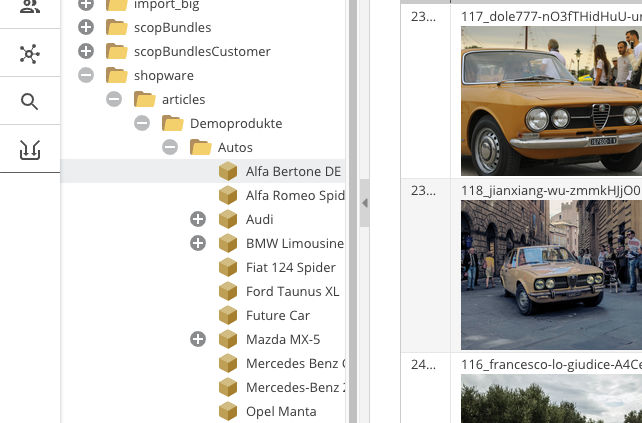Open Mazda MX-5 product label
Viewport: 642px width, 423px height.
283,339
